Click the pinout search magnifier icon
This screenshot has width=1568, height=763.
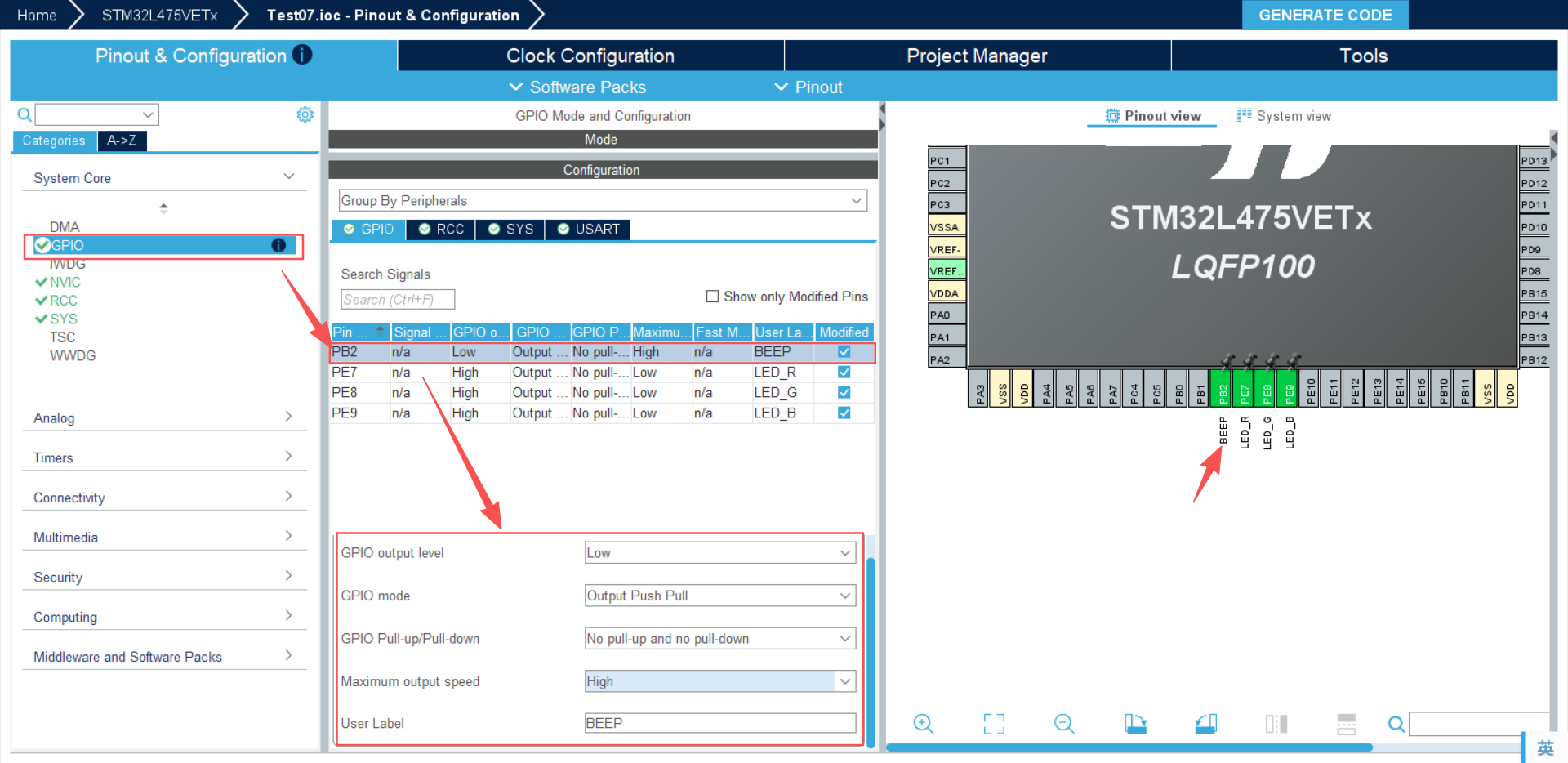tap(1396, 724)
